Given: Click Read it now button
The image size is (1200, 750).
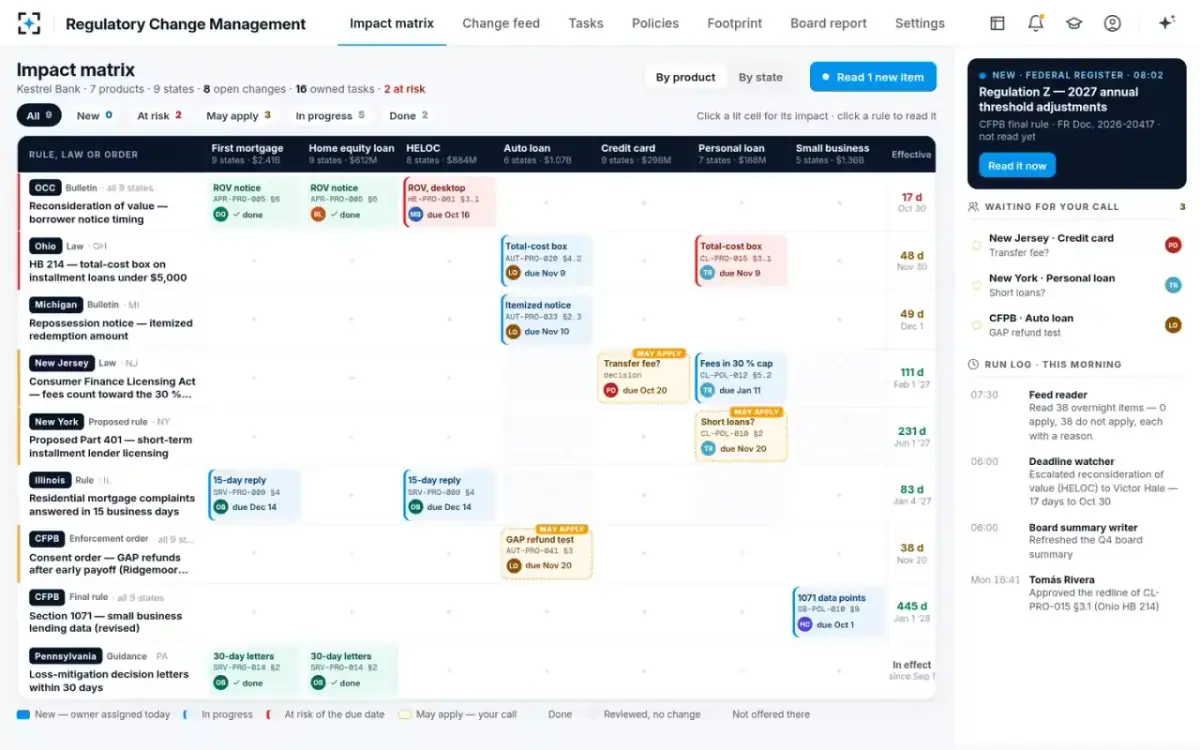Looking at the screenshot, I should click(1017, 166).
